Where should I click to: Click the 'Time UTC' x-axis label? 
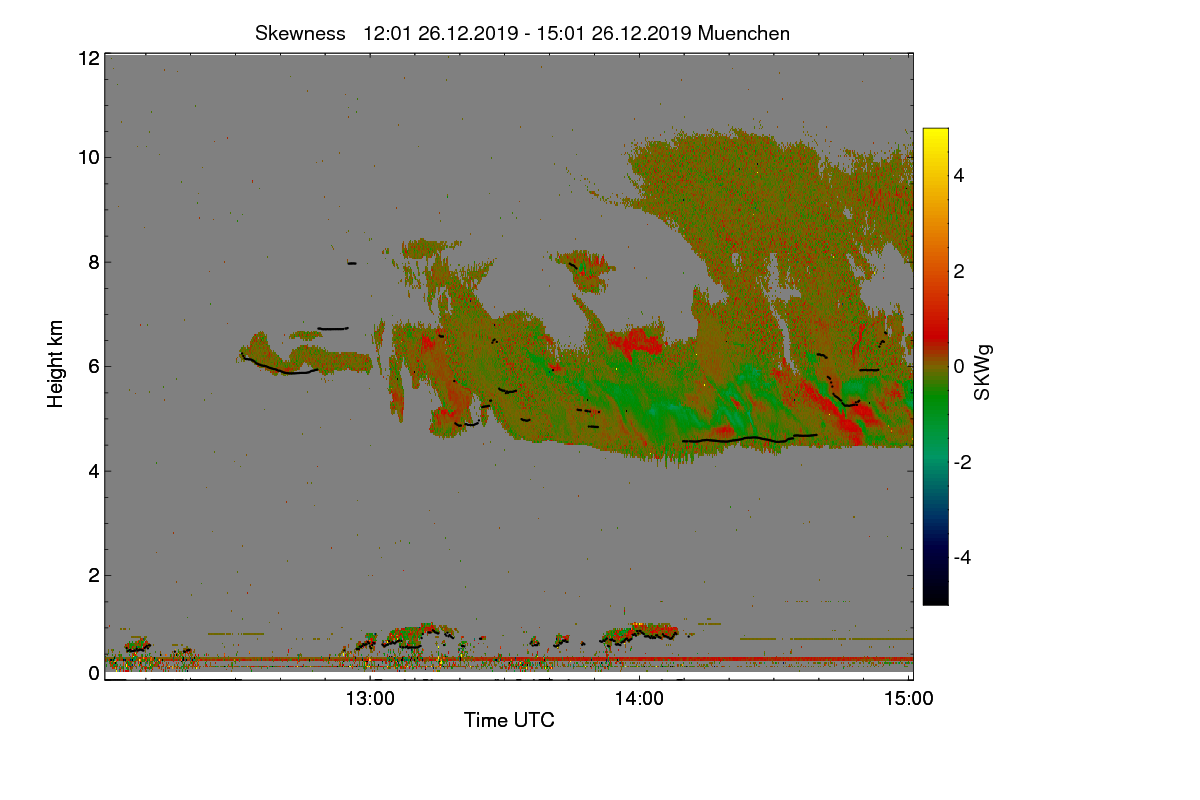[509, 720]
